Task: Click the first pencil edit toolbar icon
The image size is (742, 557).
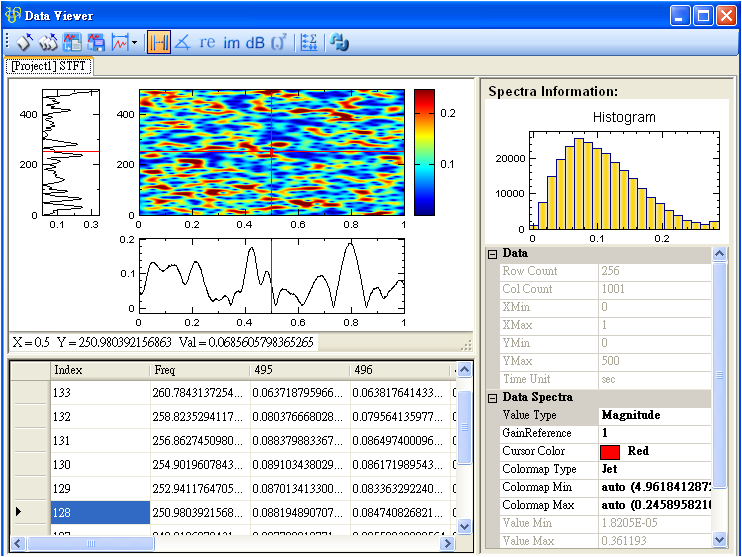Action: click(x=24, y=42)
